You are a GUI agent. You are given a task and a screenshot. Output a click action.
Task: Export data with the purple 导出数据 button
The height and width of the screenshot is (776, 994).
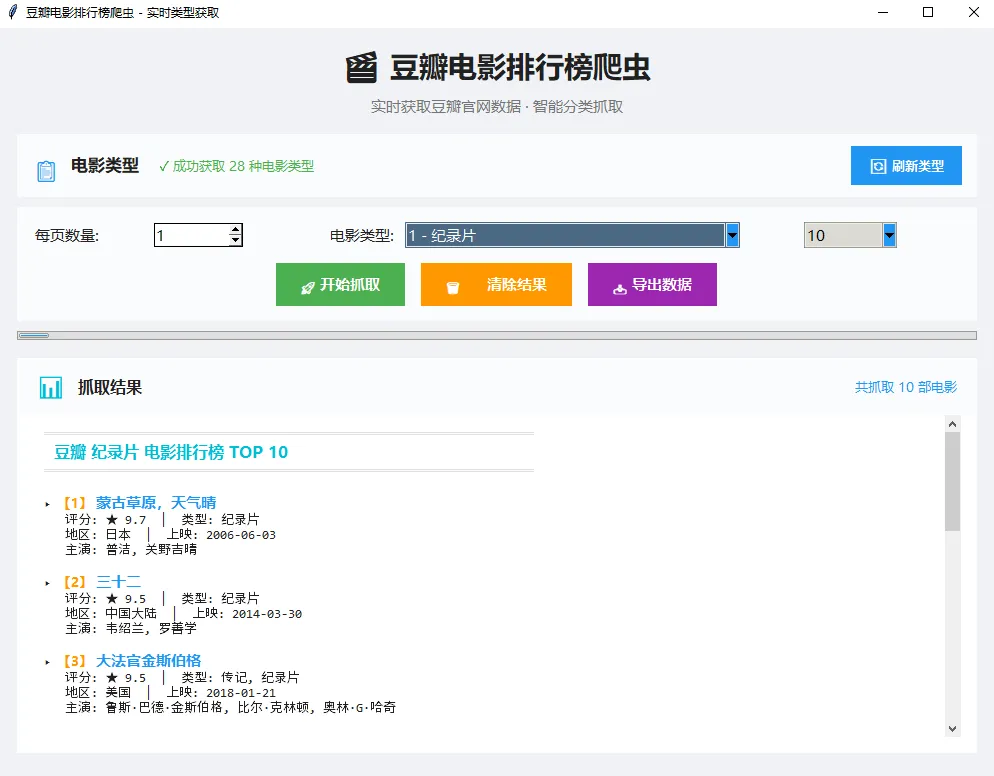(652, 285)
